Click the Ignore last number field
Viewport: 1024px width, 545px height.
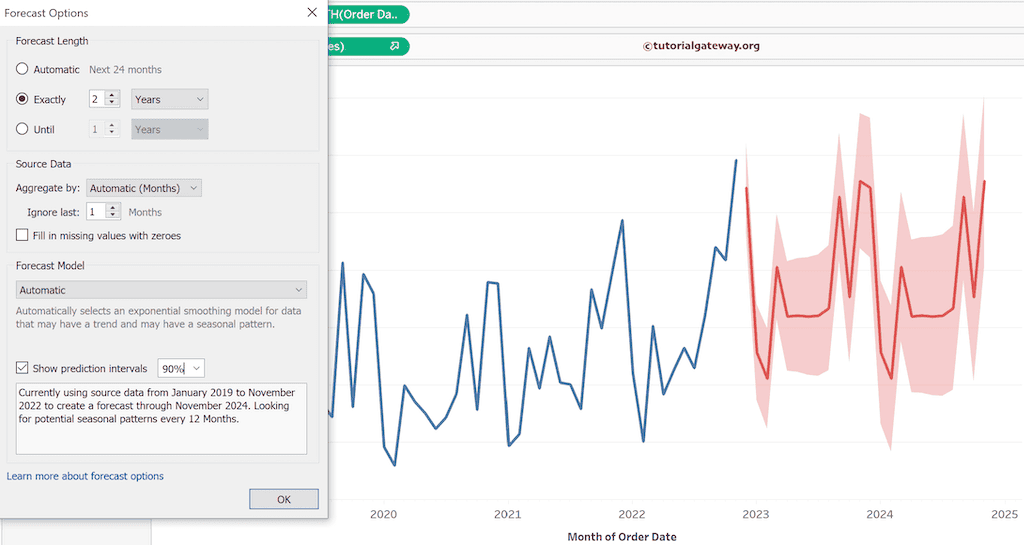pos(95,212)
